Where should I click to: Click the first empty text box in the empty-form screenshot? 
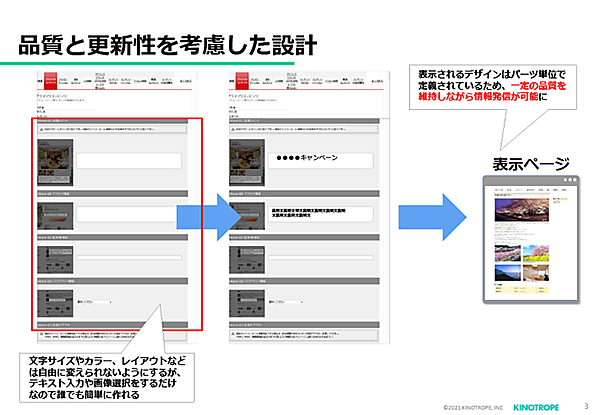tap(129, 160)
